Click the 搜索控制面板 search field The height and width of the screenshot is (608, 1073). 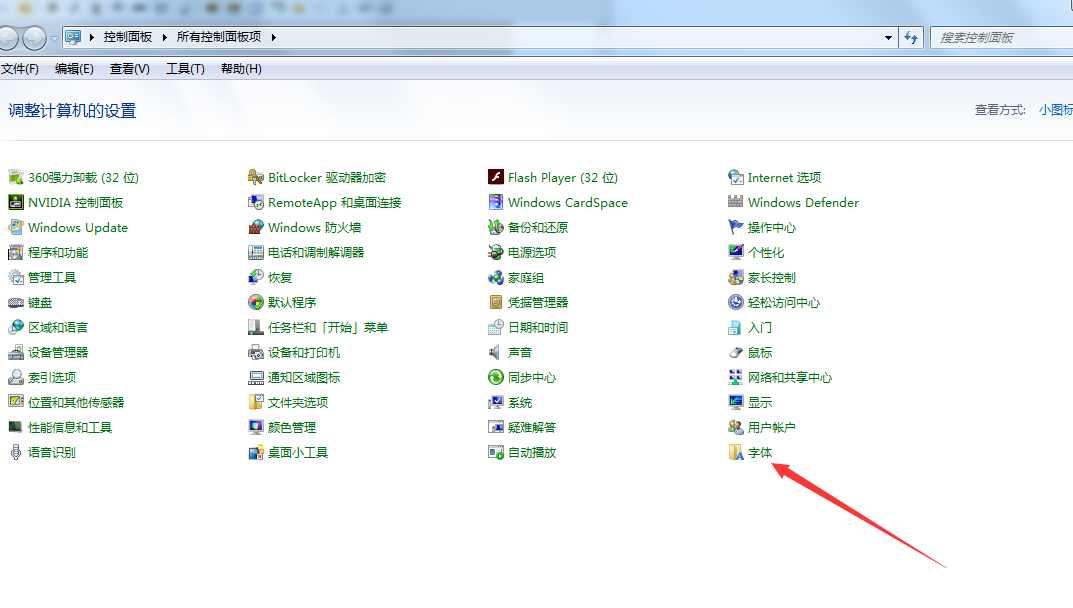(x=1002, y=38)
